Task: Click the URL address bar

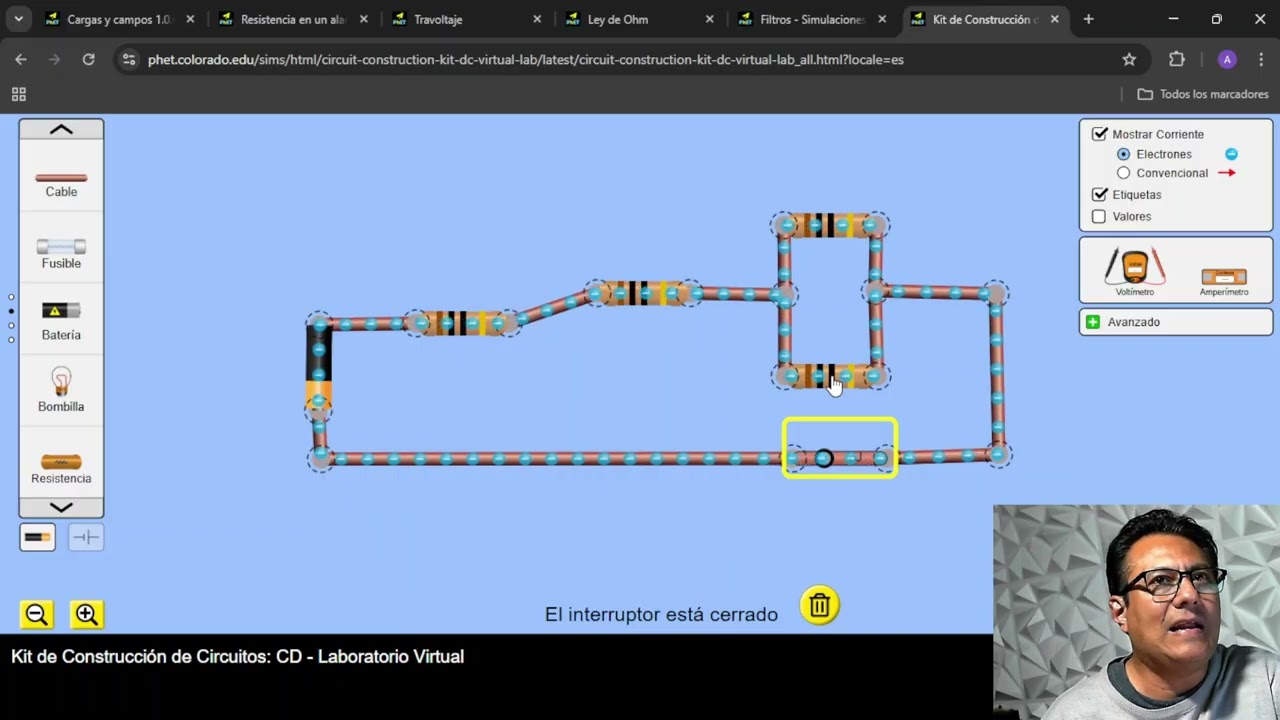Action: pyautogui.click(x=630, y=59)
